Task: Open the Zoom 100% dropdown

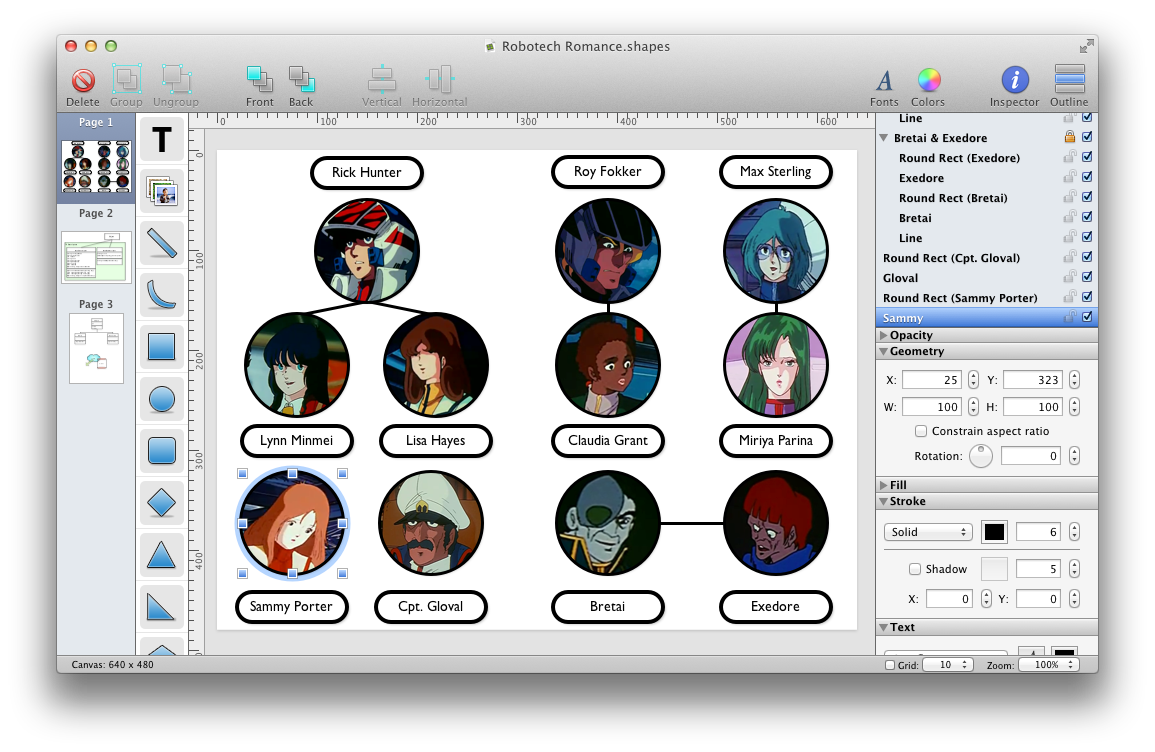Action: click(1049, 665)
